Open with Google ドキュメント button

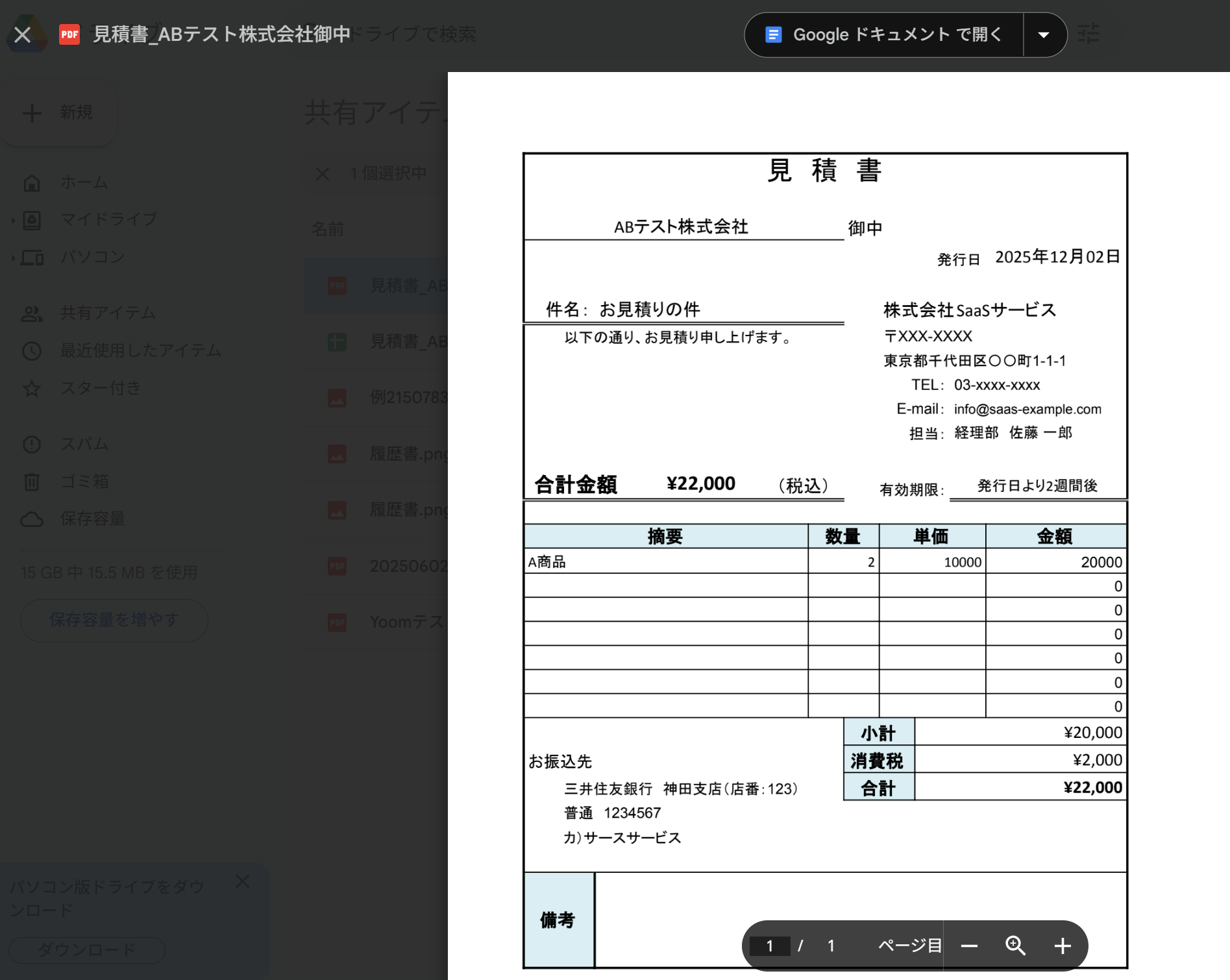click(x=884, y=34)
